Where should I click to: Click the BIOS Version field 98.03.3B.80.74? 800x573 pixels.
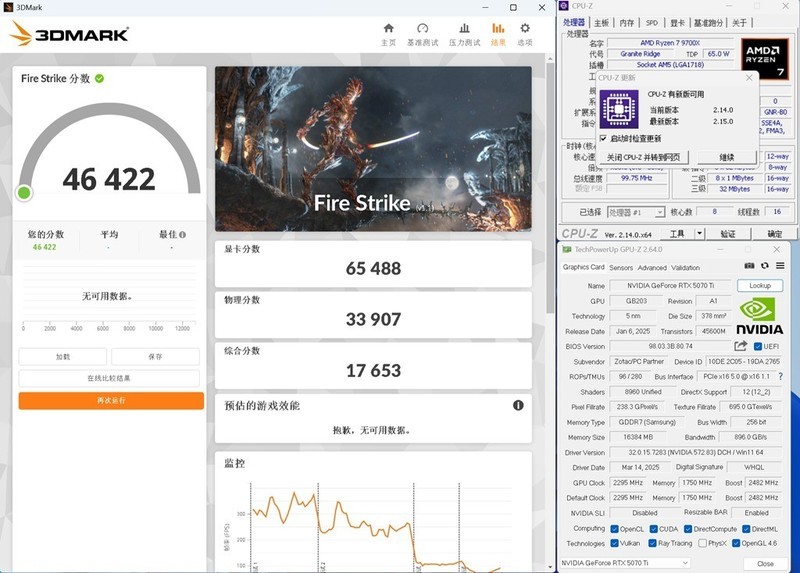click(x=670, y=346)
